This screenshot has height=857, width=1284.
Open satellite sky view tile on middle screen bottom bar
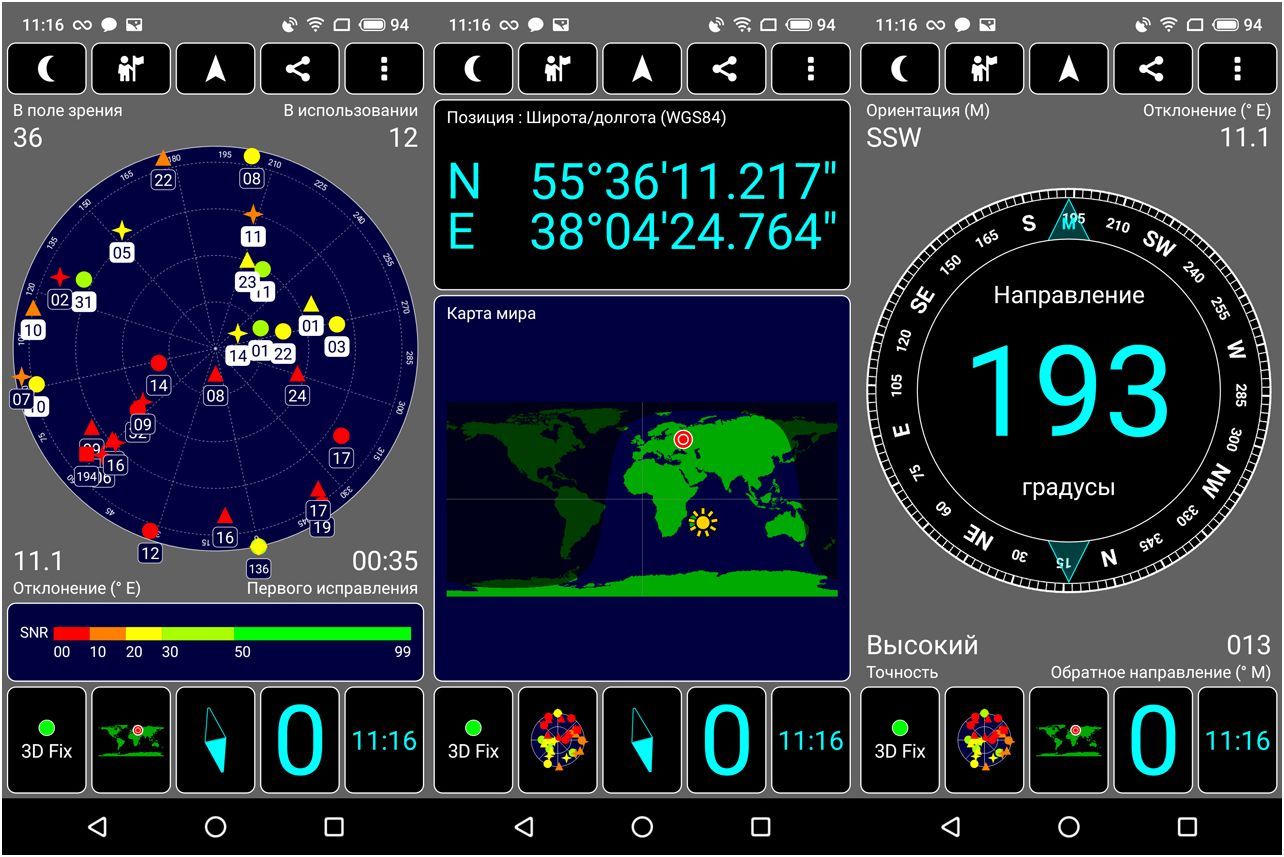coord(558,740)
